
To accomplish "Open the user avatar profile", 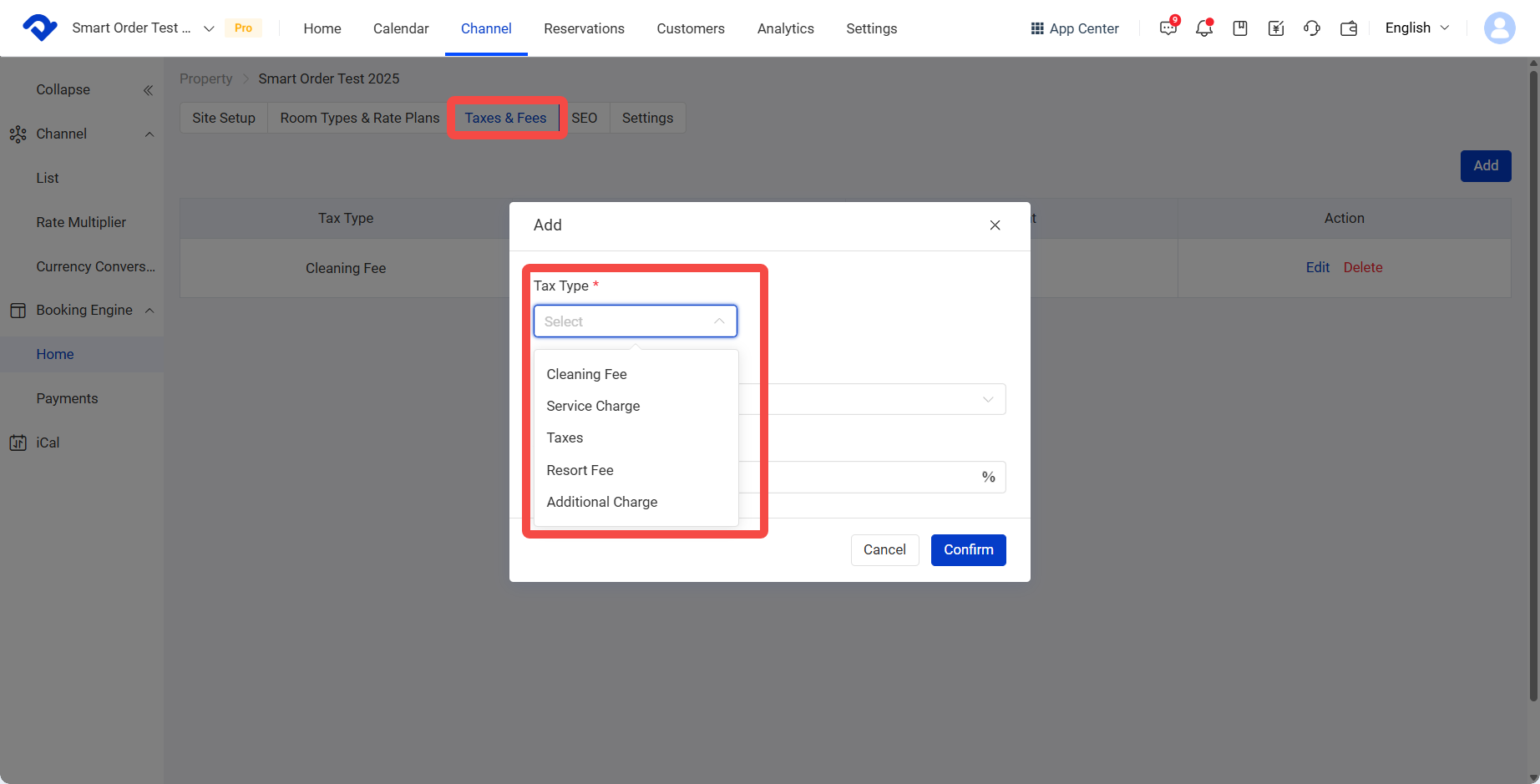I will (1499, 28).
